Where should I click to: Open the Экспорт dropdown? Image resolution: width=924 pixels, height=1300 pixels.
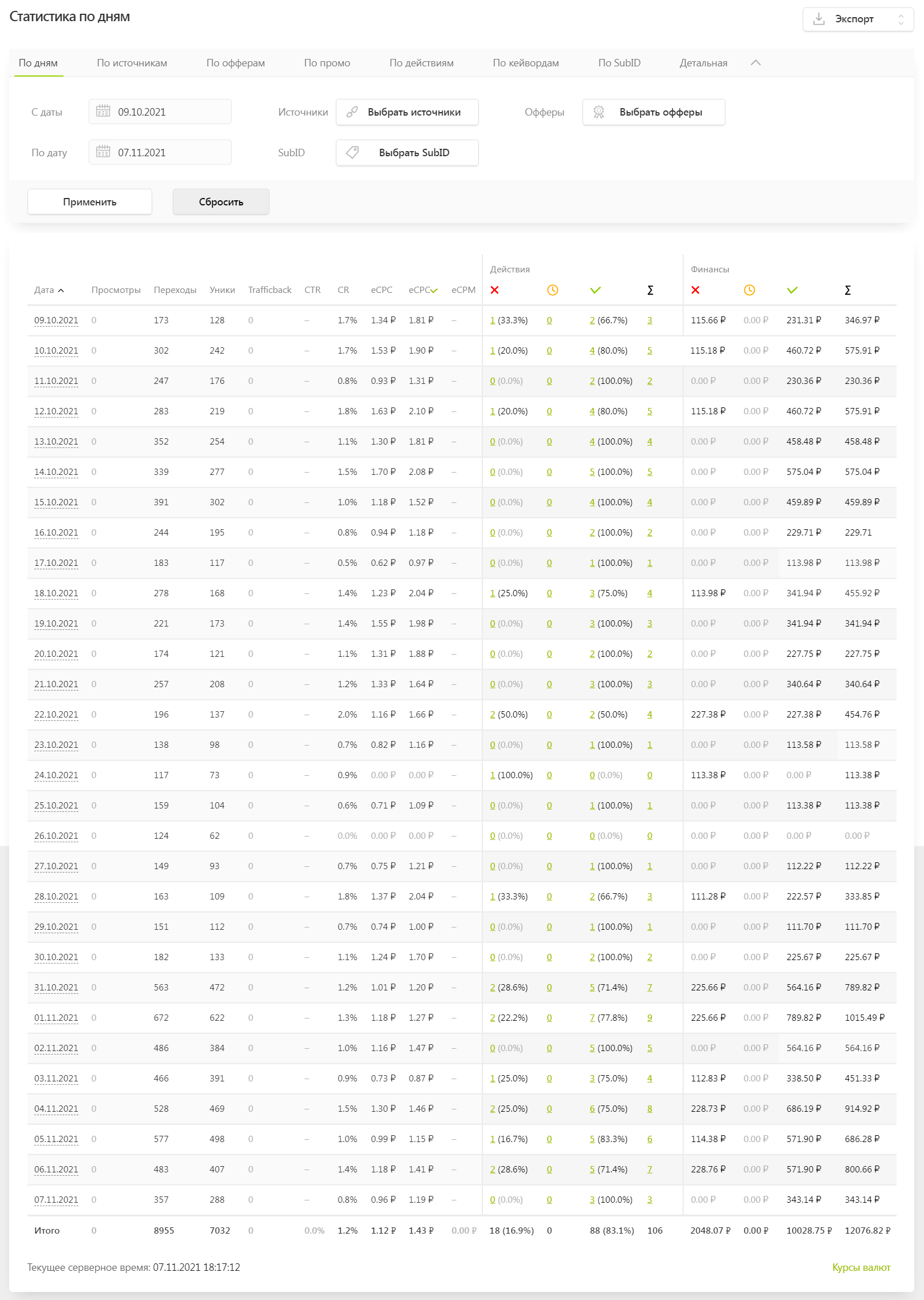click(x=858, y=19)
